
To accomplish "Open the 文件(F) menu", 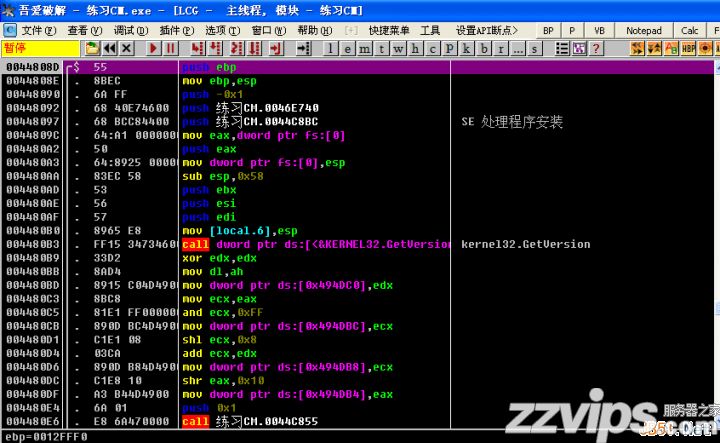I will click(x=39, y=30).
